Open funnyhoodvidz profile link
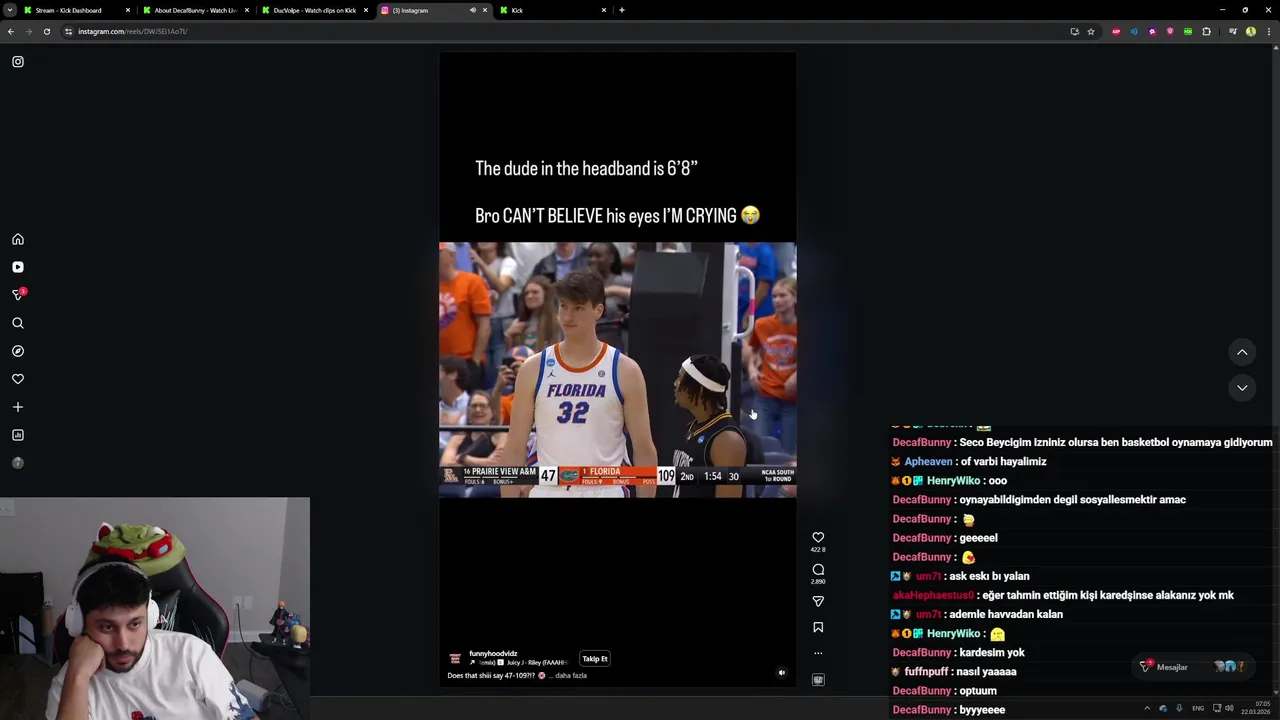 [493, 654]
